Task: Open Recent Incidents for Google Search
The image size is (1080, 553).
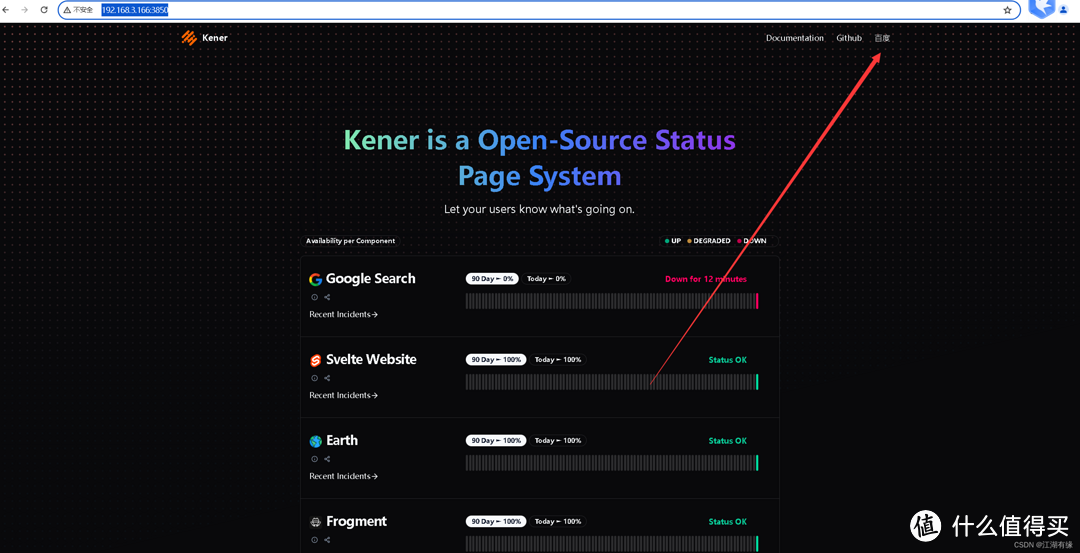Action: click(344, 315)
